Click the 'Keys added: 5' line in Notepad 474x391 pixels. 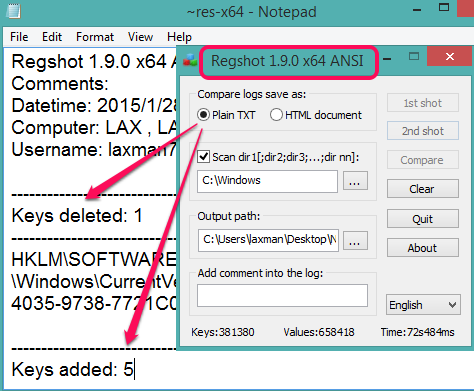[72, 369]
